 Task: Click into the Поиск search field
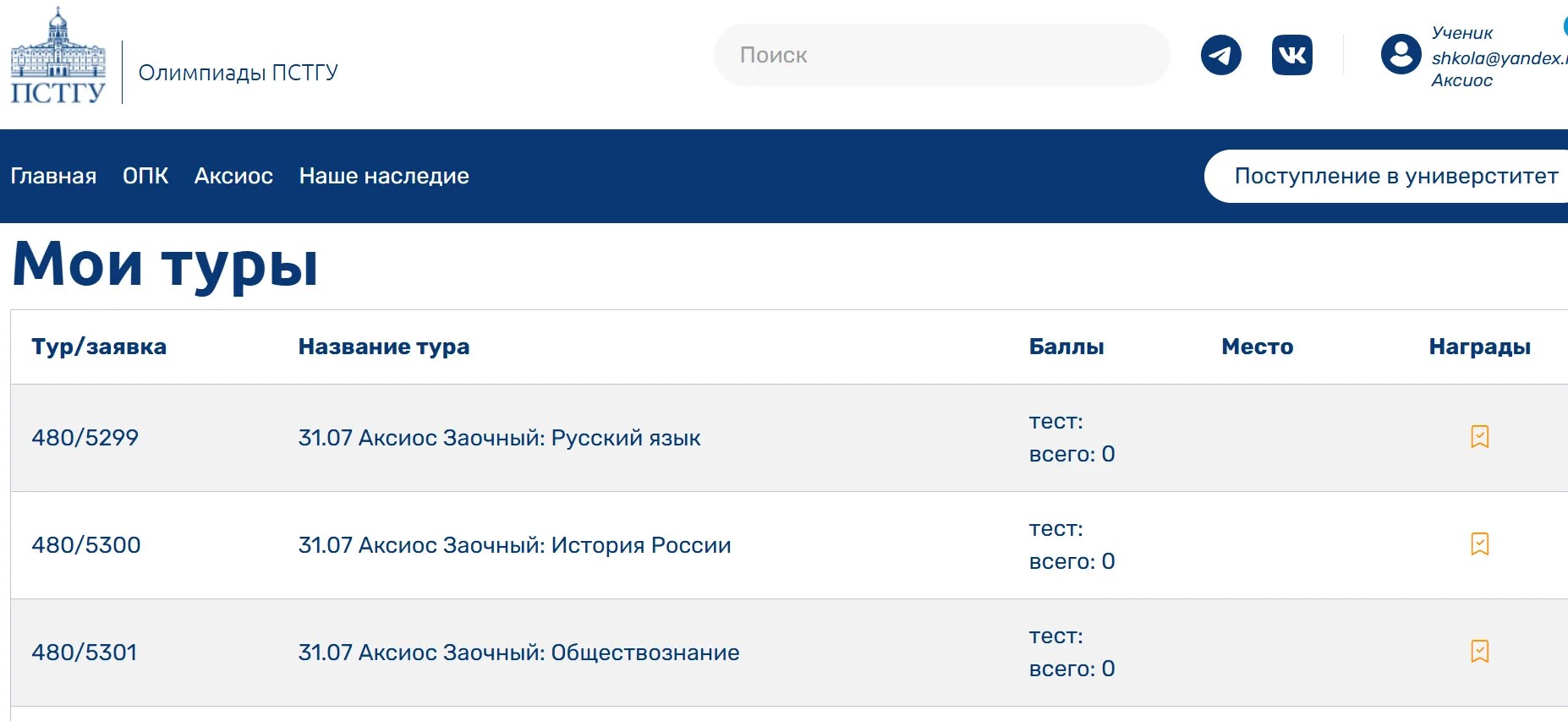(942, 55)
